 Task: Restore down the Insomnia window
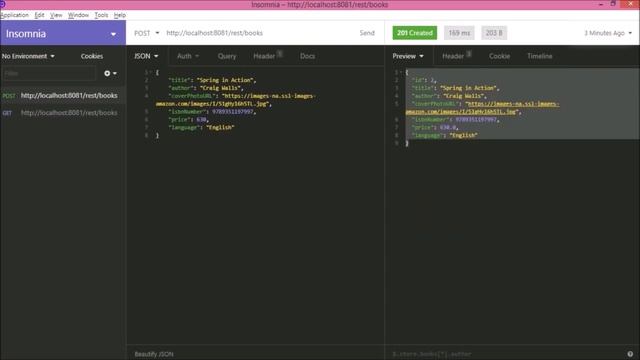(x=613, y=4)
